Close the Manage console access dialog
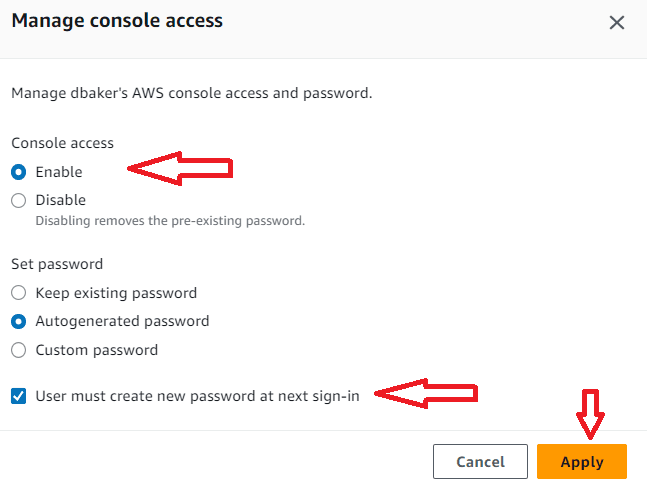Viewport: 647px width, 492px height. pos(617,22)
